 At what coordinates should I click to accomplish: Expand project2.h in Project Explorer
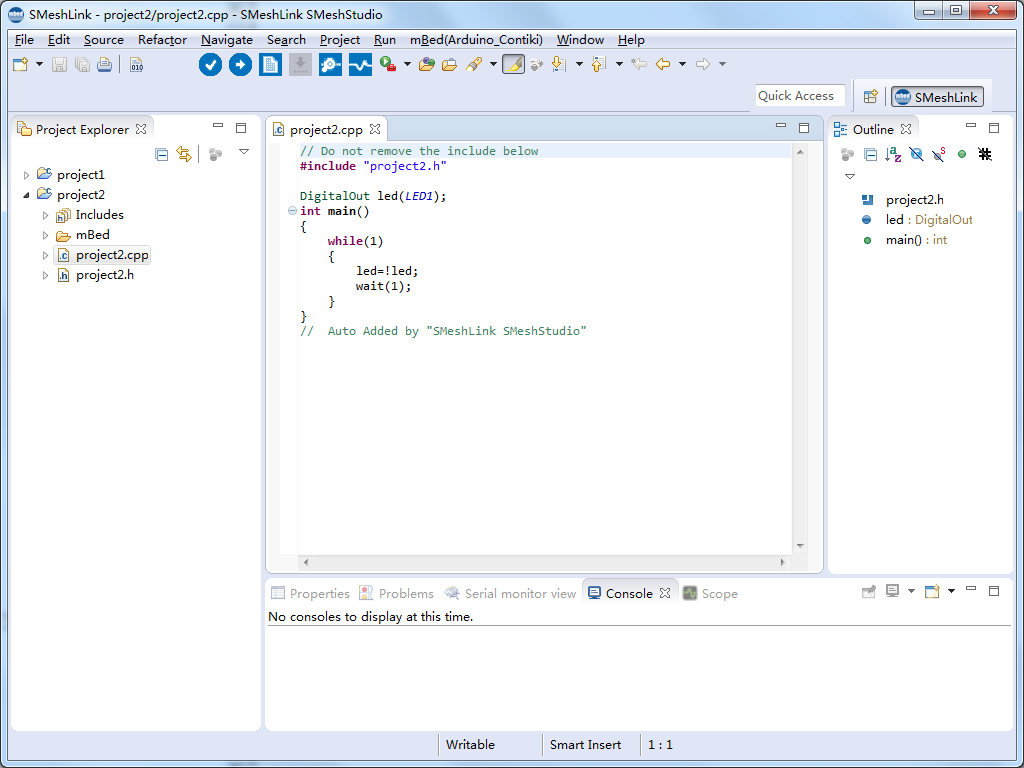coord(45,276)
